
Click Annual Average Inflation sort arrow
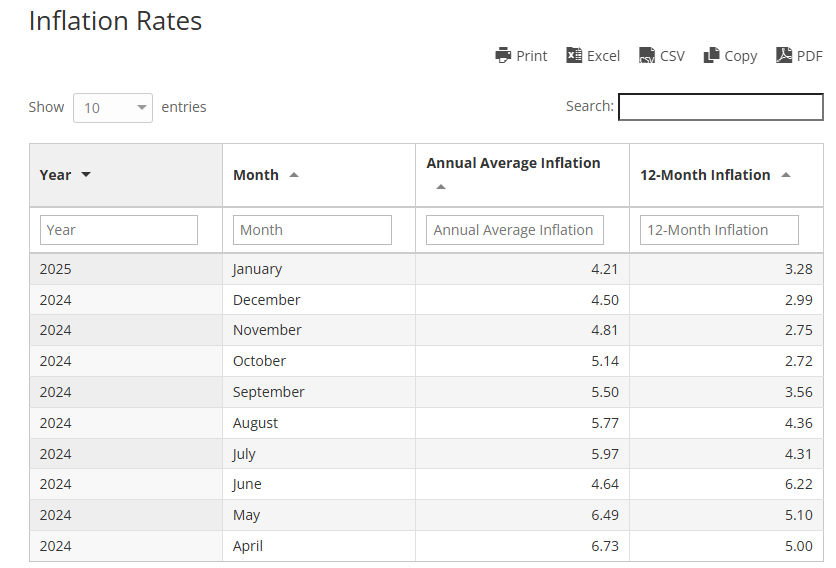click(440, 187)
